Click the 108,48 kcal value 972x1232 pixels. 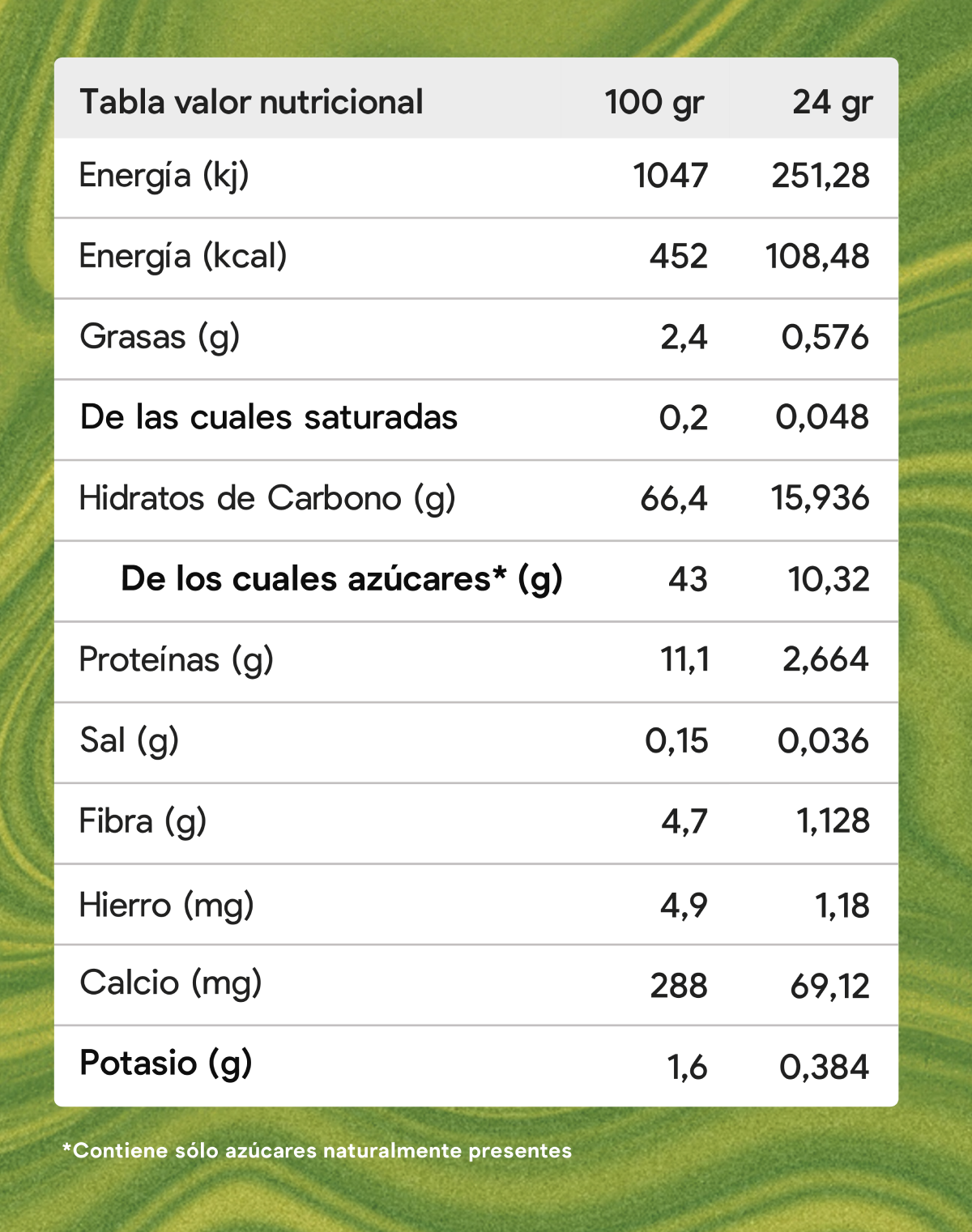tap(817, 257)
